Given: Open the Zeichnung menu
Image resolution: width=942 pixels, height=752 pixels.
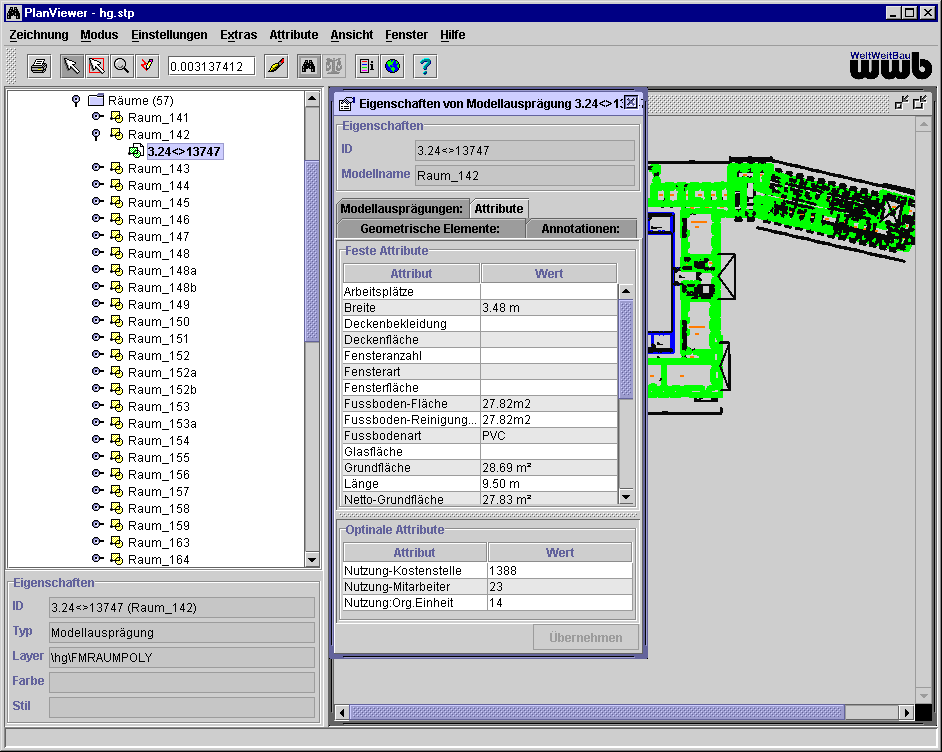Looking at the screenshot, I should coord(39,35).
